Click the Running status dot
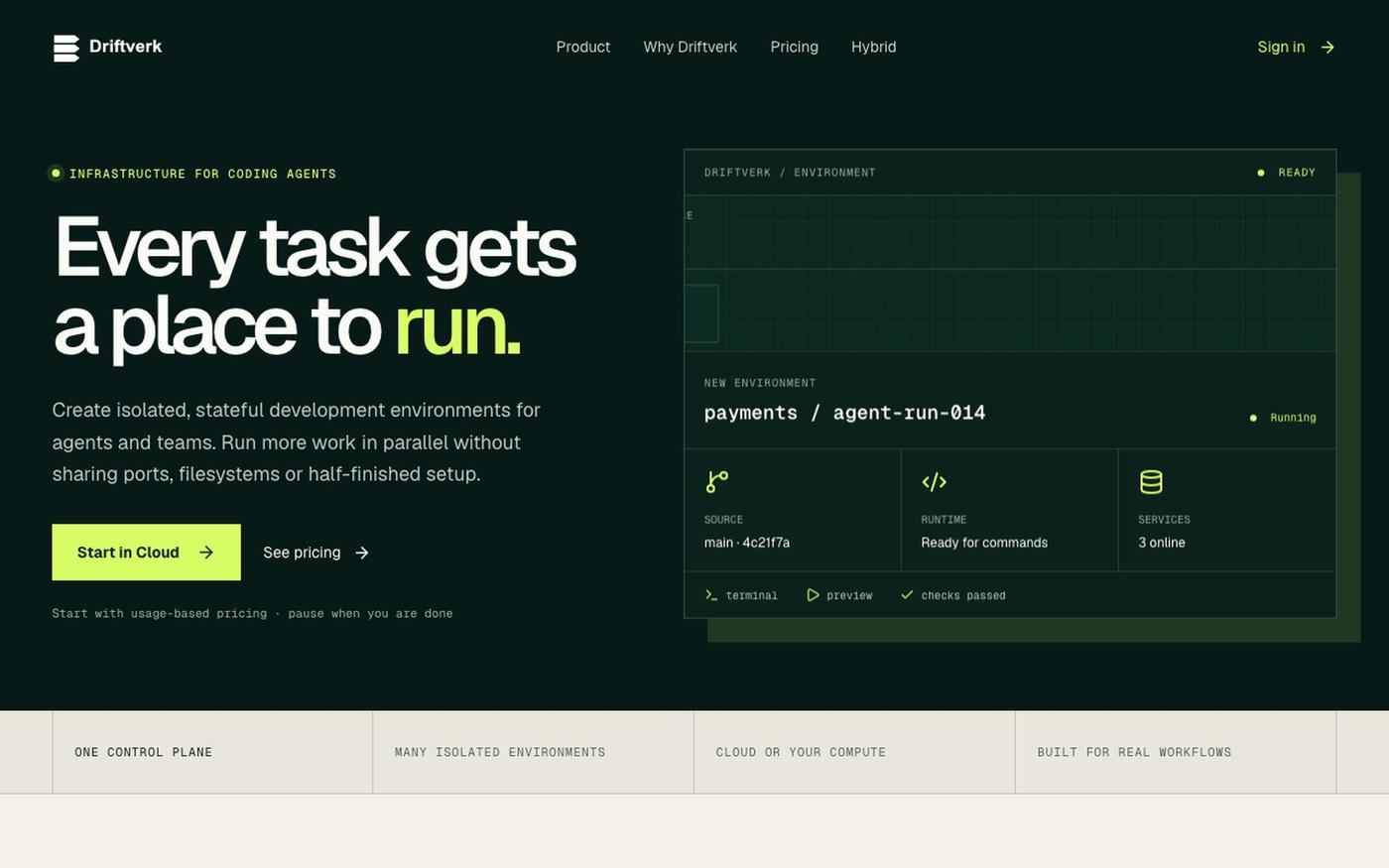The image size is (1389, 868). 1253,418
